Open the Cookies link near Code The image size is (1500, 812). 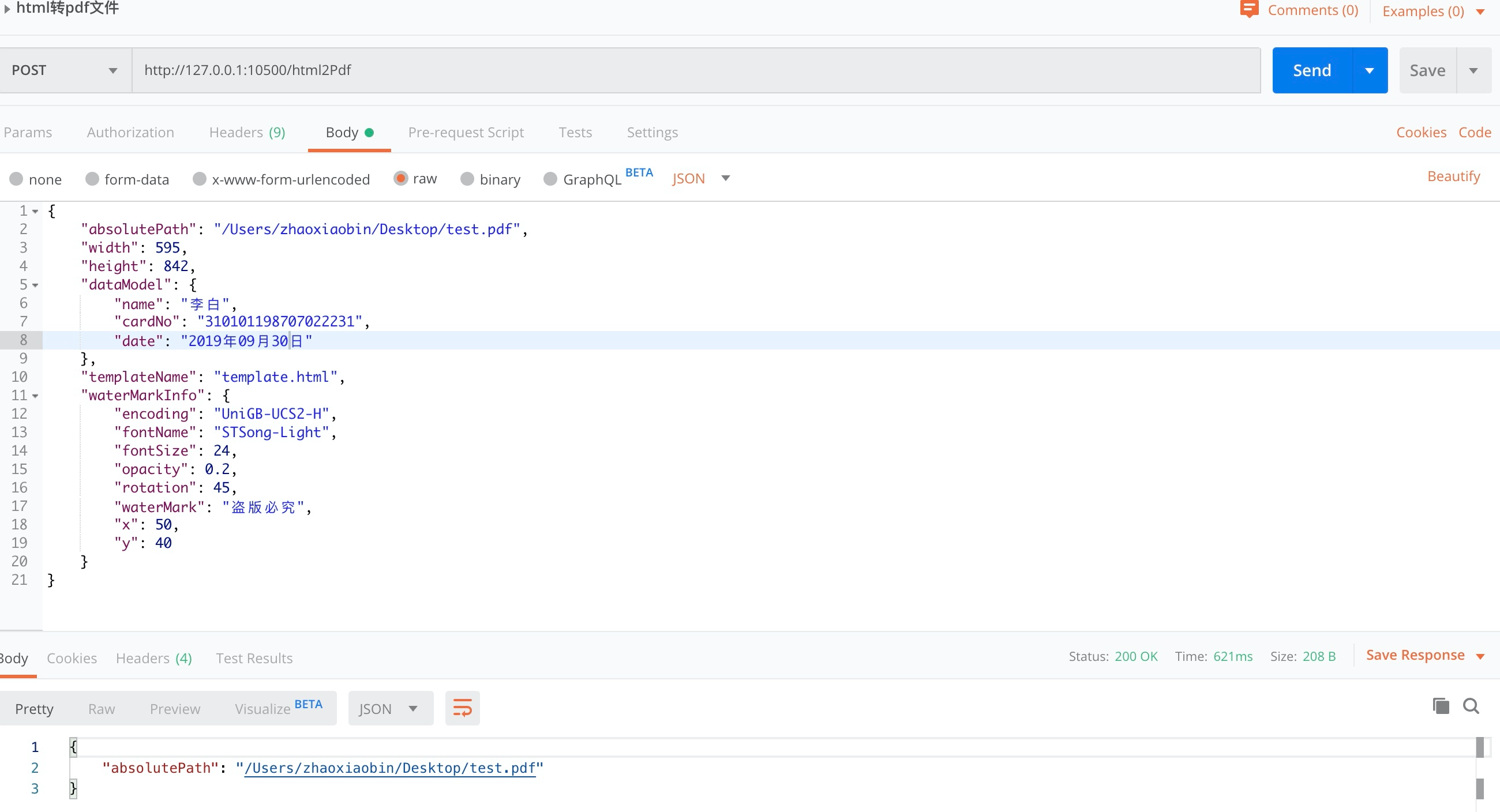(x=1421, y=132)
